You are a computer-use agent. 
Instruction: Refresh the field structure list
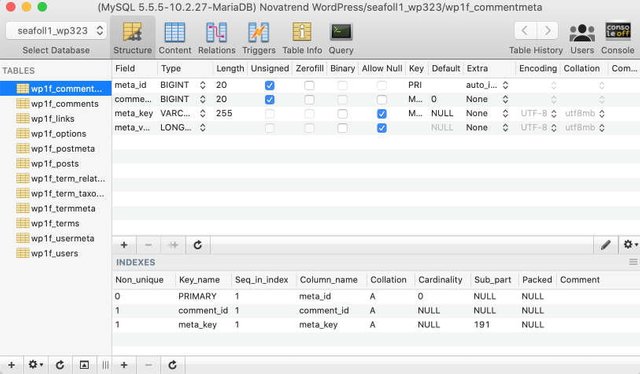198,245
